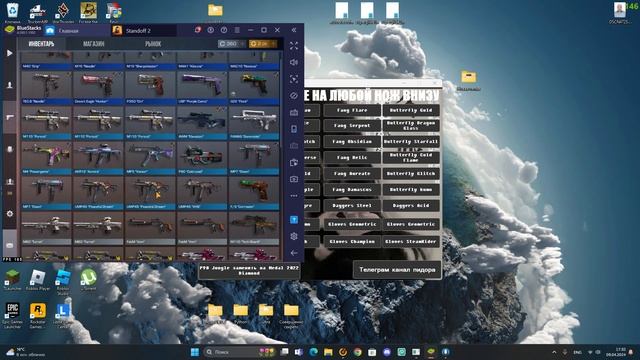The height and width of the screenshot is (360, 640).
Task: Select the pistol weapons category icon
Action: (x=10, y=117)
